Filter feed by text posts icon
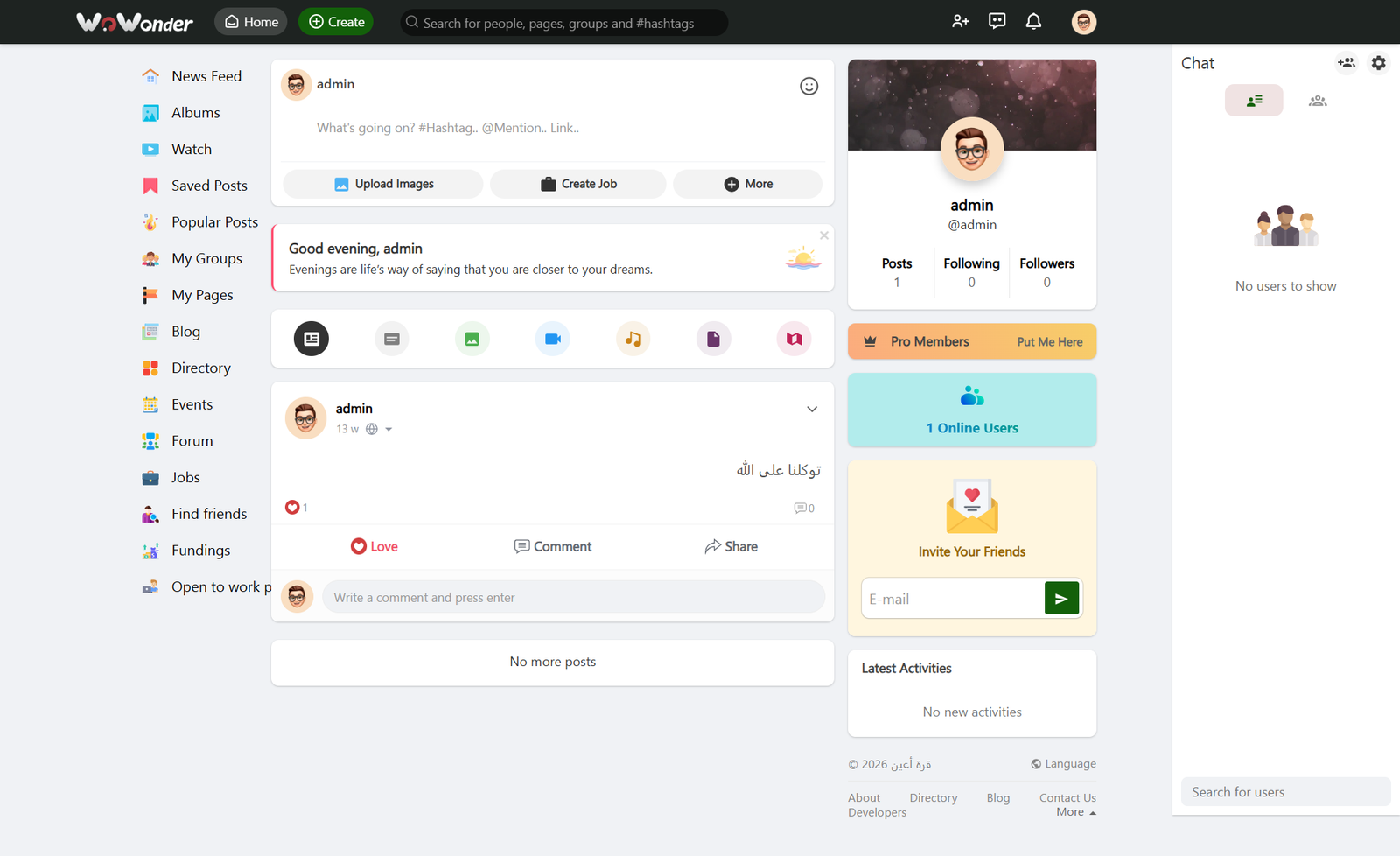 (392, 339)
